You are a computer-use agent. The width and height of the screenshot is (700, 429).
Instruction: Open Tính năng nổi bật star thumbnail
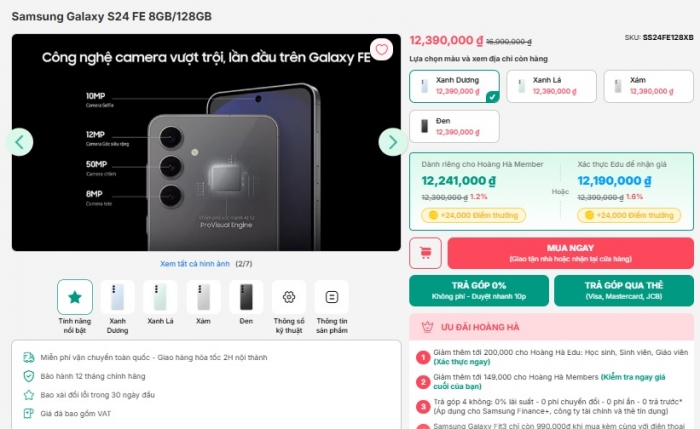[x=75, y=297]
